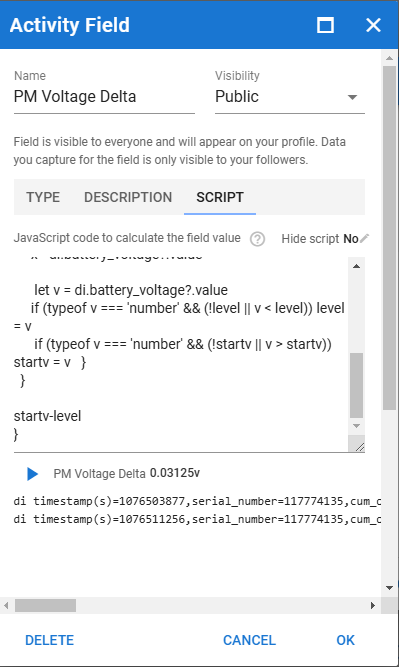Screen dimensions: 399x667
Task: Click the second di timestamp 1076511256 line
Action: coord(197,519)
